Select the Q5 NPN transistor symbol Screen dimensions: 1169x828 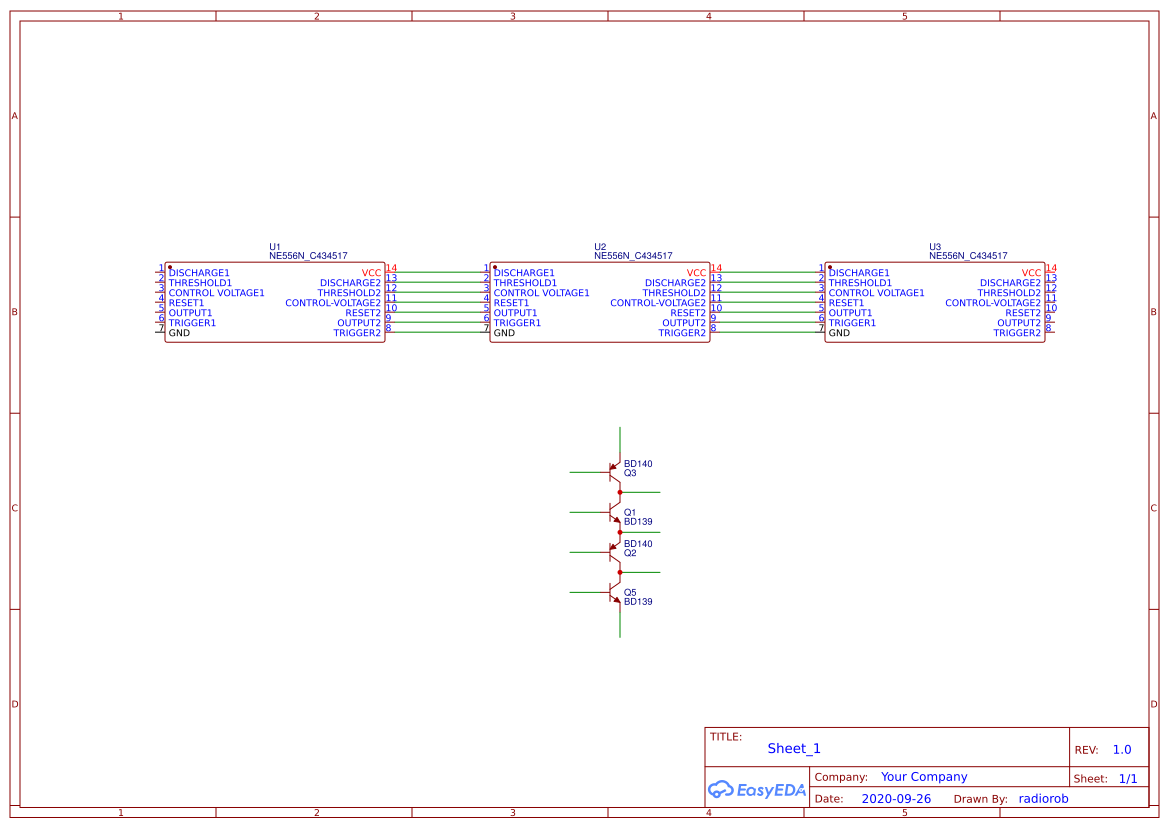[x=614, y=592]
